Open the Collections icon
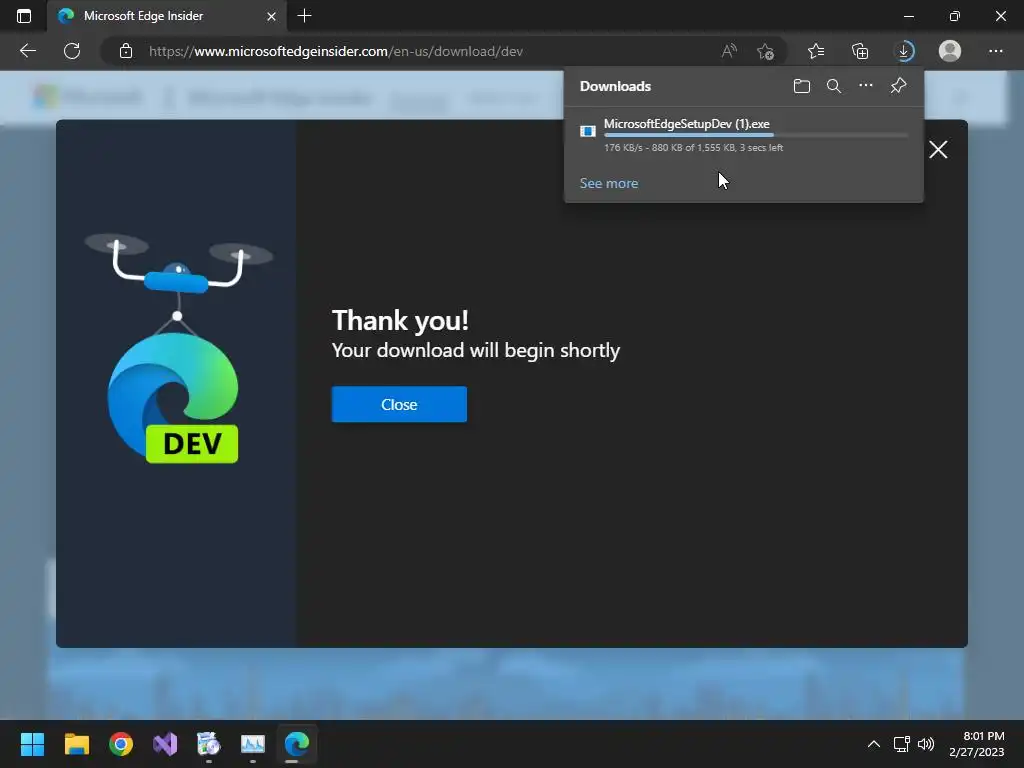 tap(860, 51)
